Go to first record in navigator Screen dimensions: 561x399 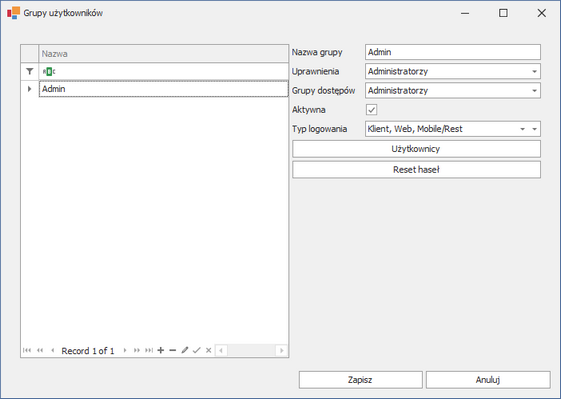coord(27,350)
